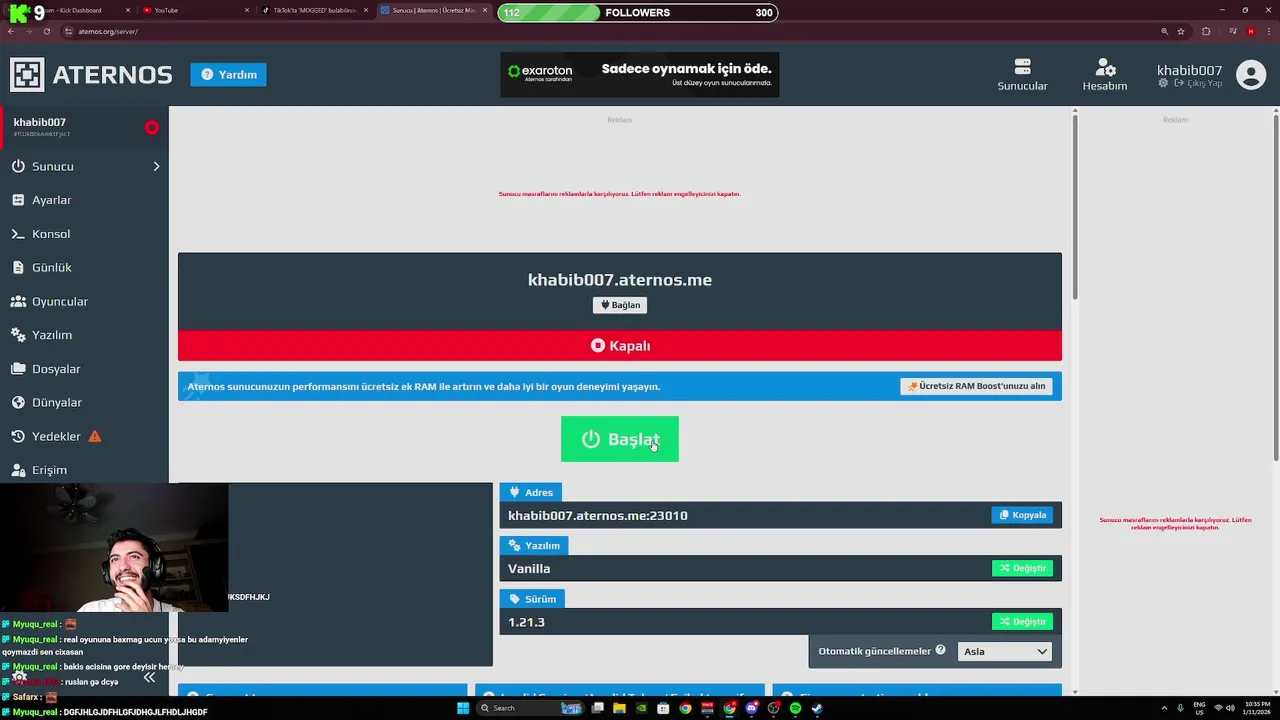
Task: Change version with Sürüm Değiştir button
Action: click(x=1022, y=622)
